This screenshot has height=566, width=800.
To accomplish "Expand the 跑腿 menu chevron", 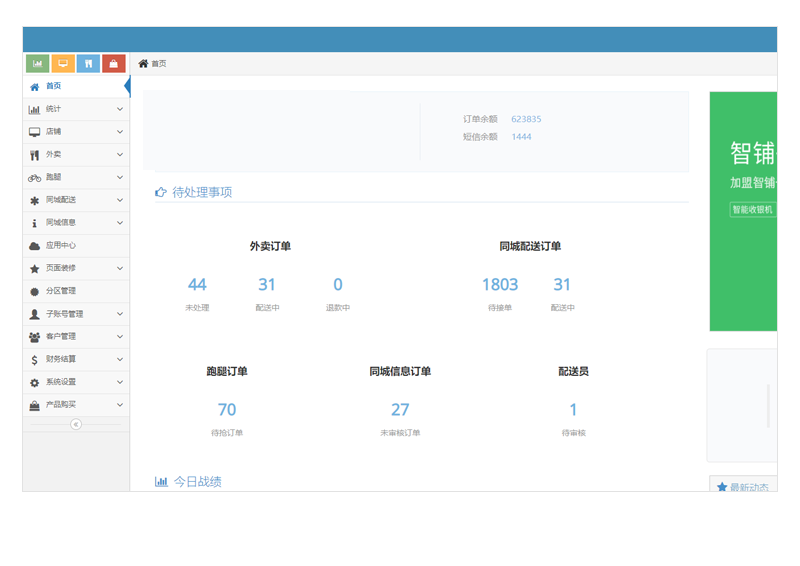I will 119,177.
